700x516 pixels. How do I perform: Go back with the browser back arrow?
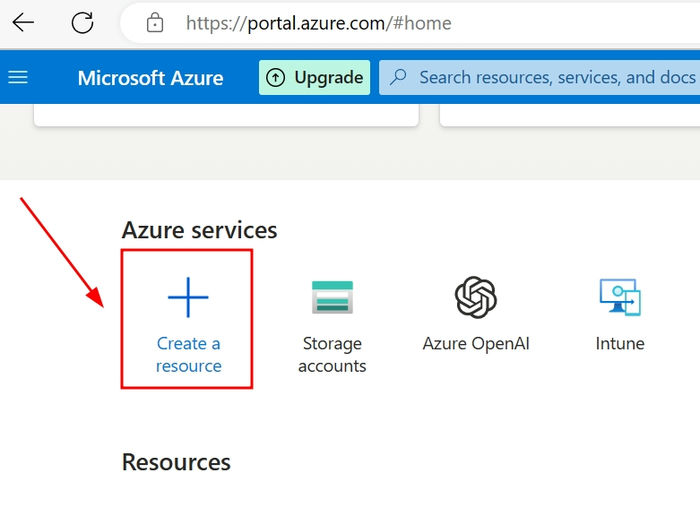[x=23, y=22]
